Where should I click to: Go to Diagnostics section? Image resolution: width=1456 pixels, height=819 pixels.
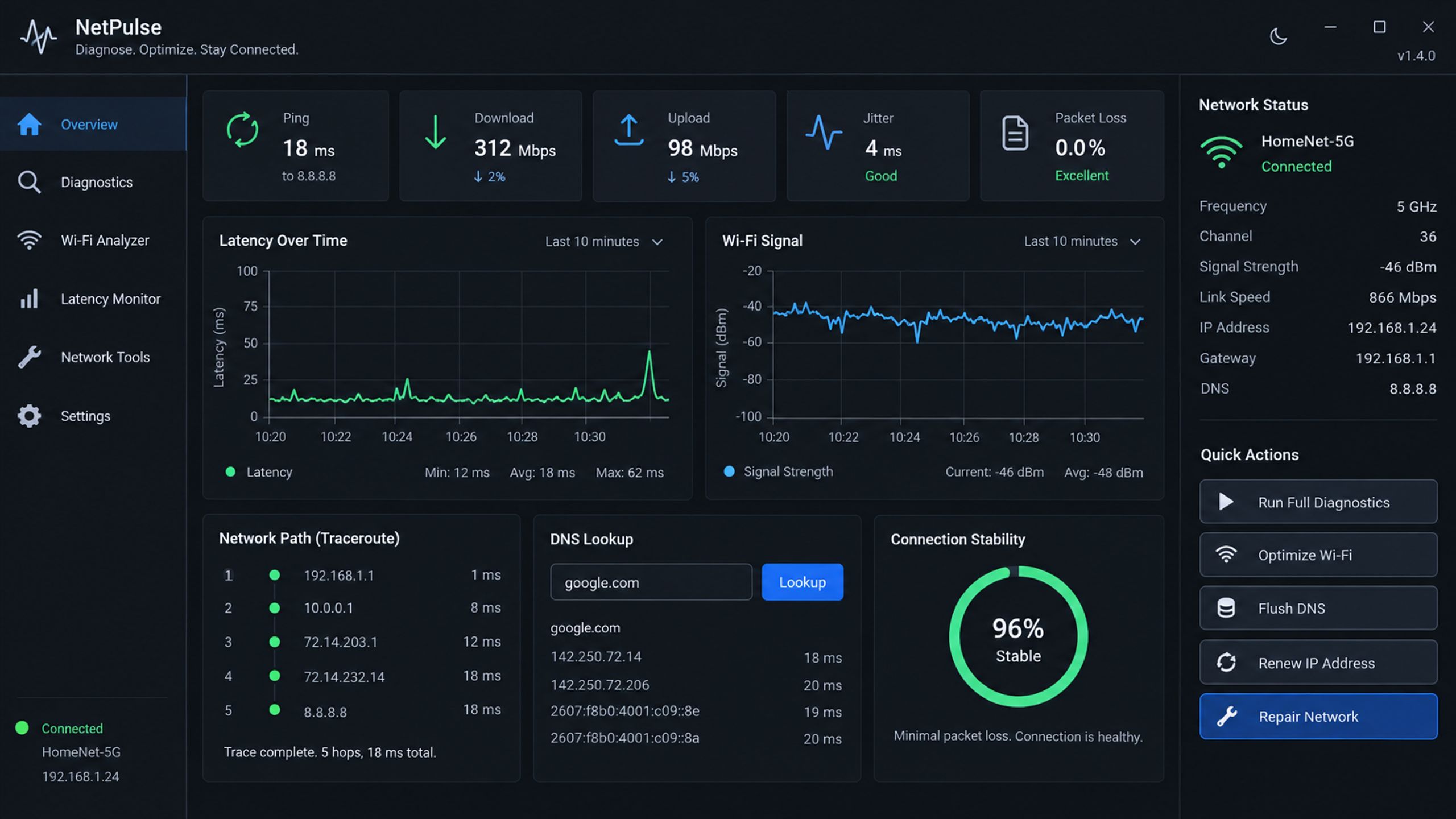(x=93, y=183)
